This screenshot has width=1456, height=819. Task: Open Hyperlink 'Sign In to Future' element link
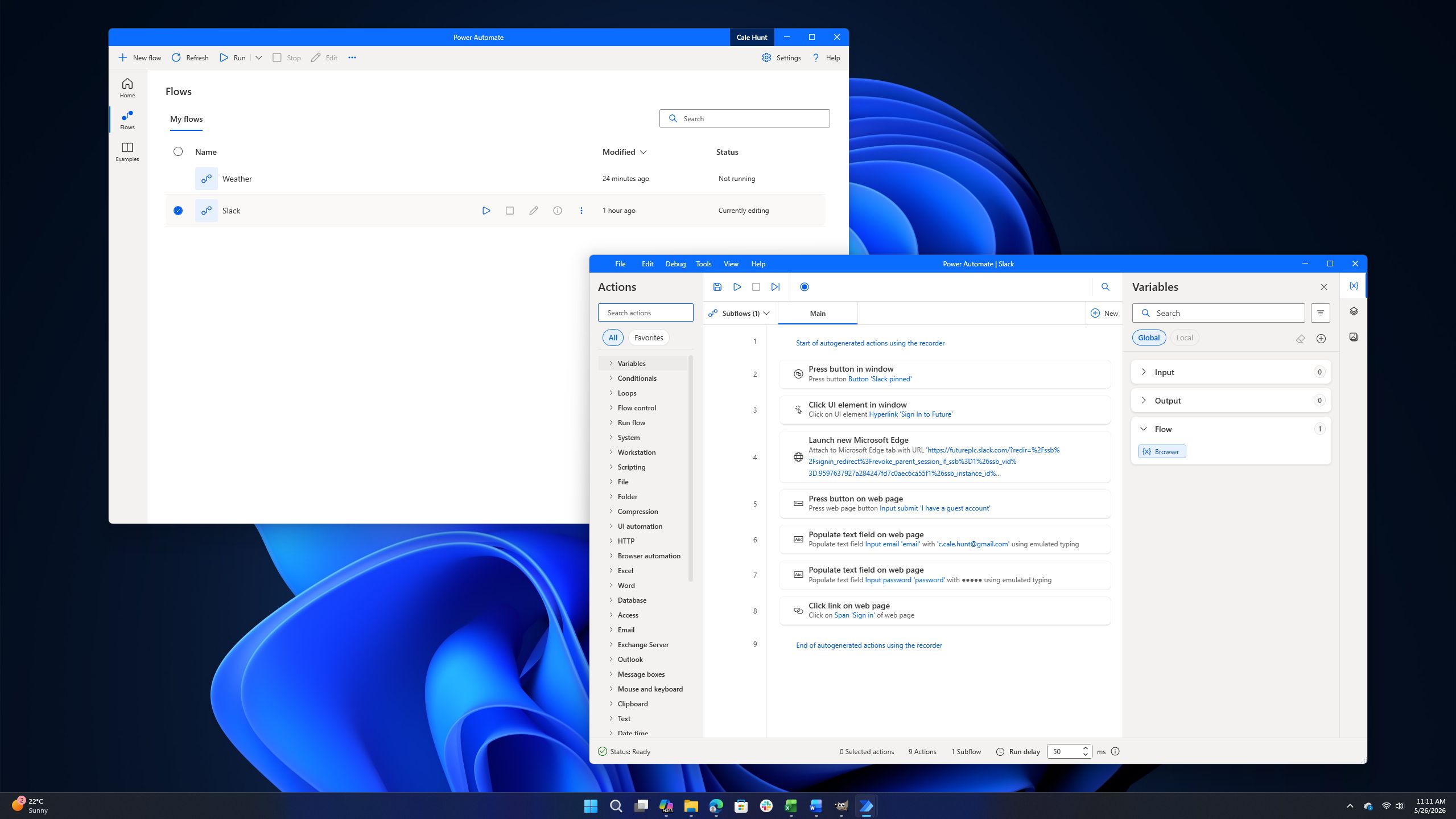910,414
